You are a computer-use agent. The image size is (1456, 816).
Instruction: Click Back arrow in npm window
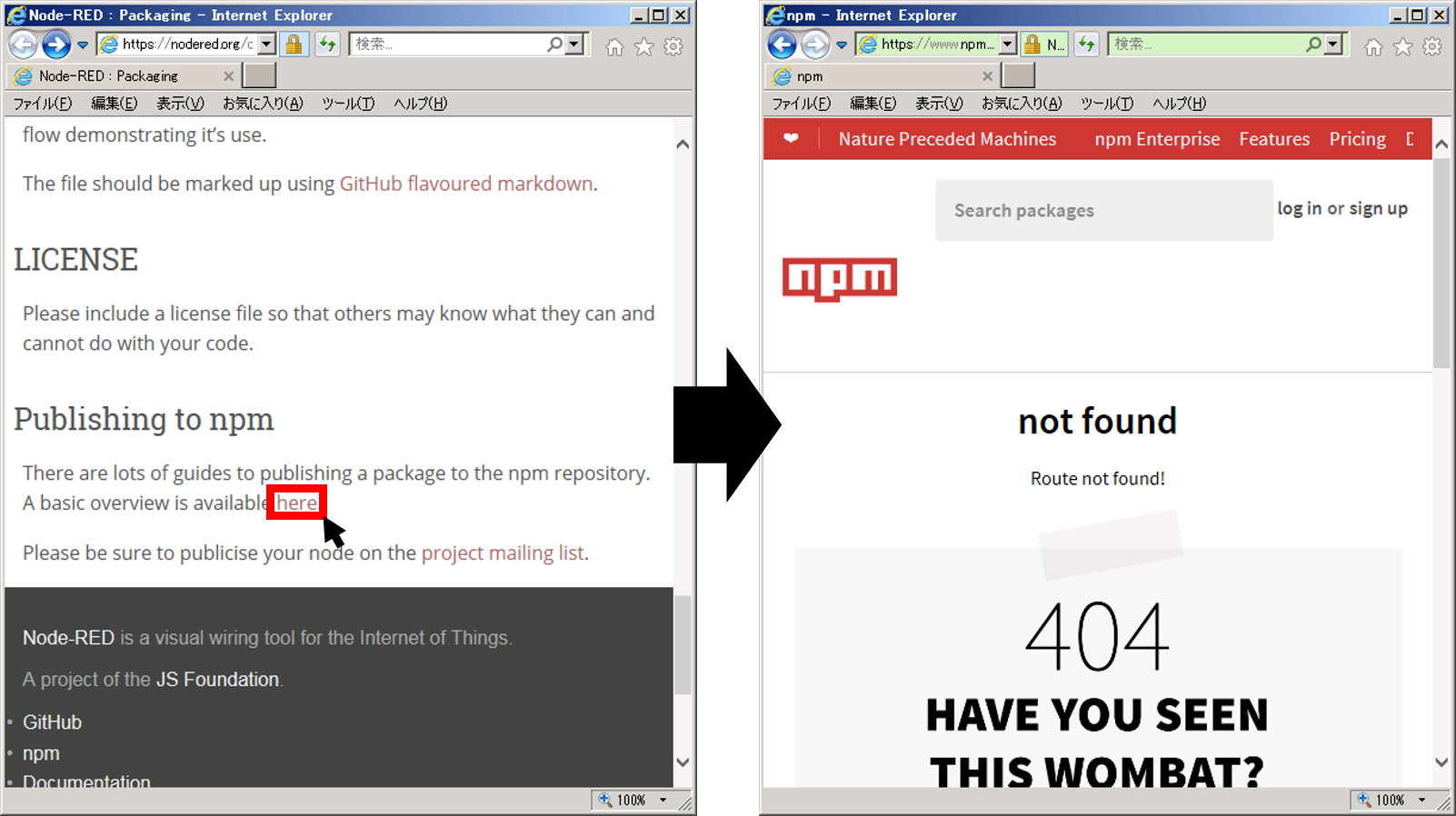pos(783,44)
